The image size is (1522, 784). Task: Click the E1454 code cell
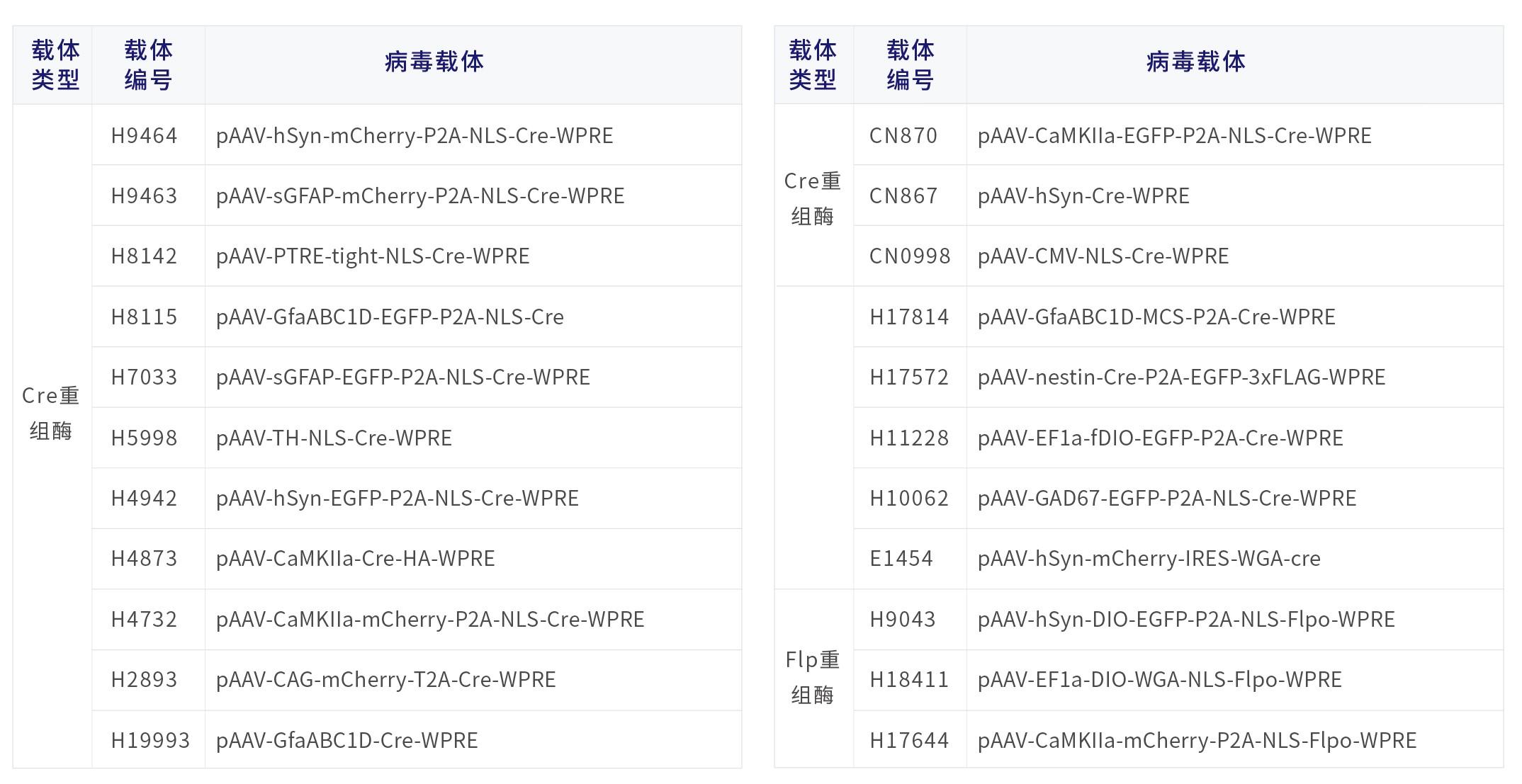pos(901,558)
